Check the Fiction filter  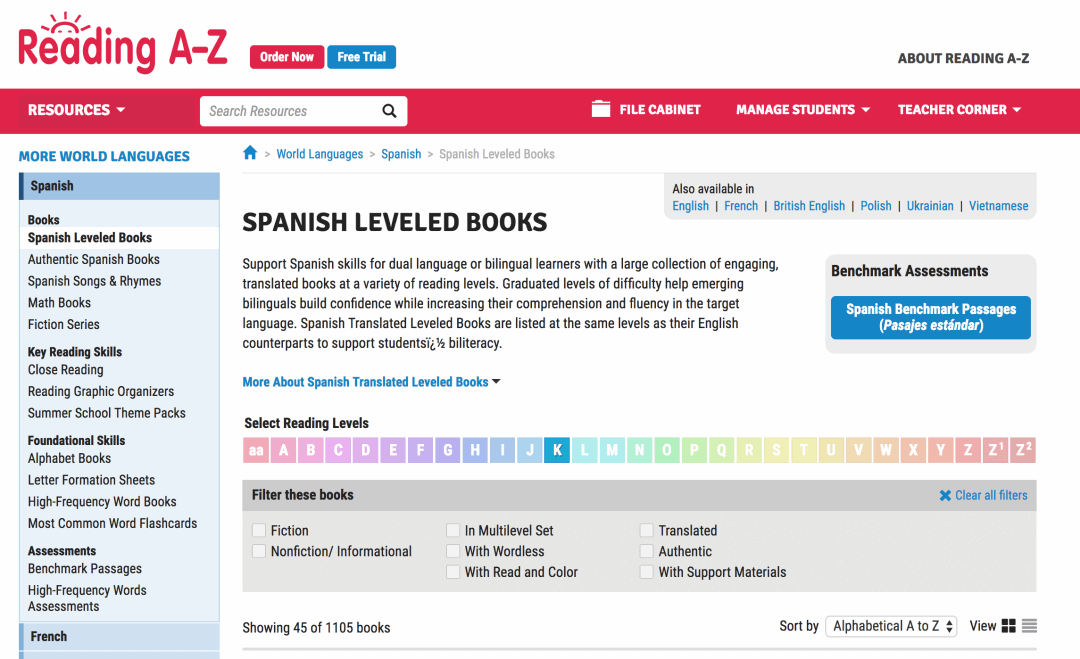point(259,530)
